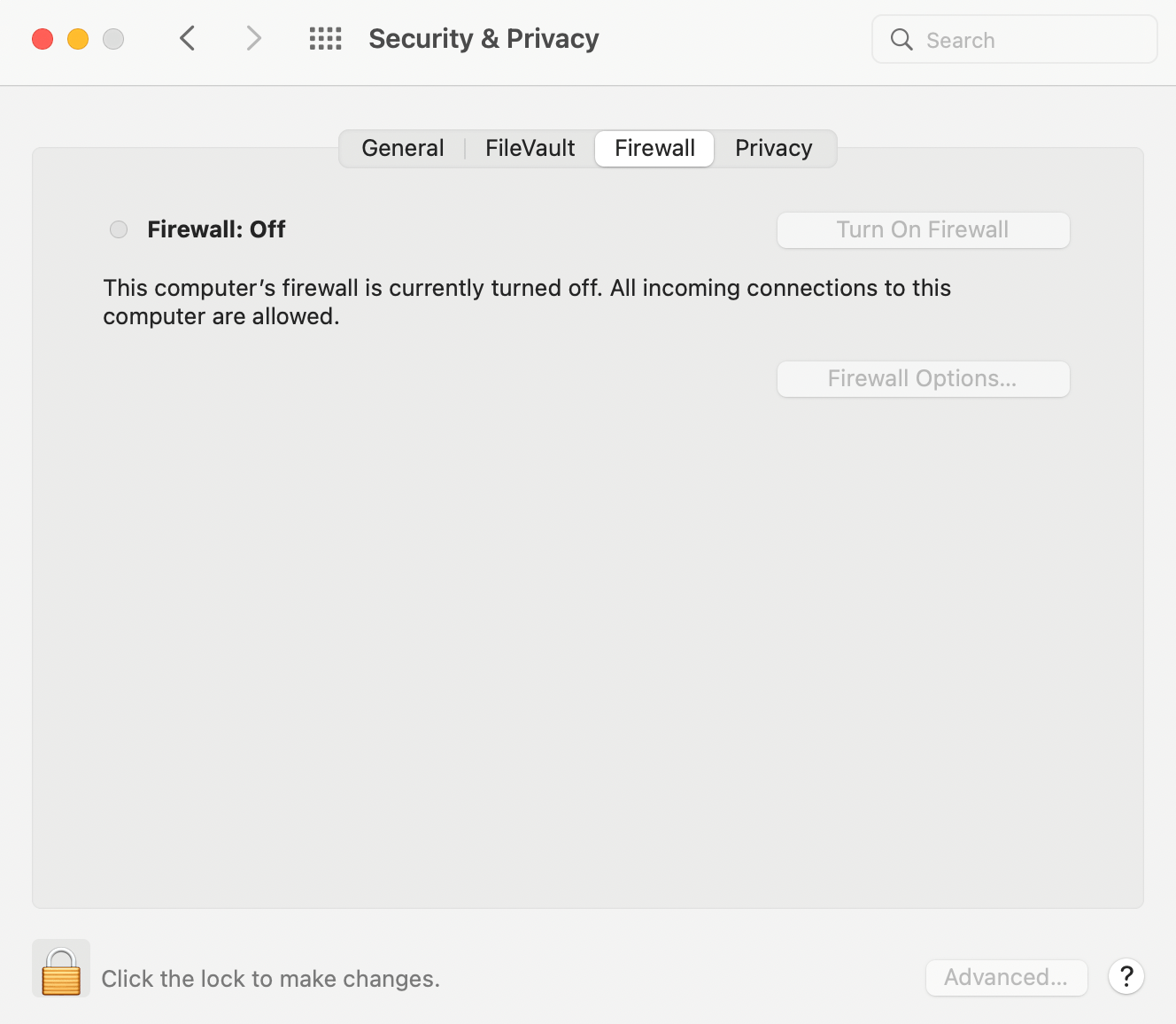Switch to the FileVault tab
The image size is (1176, 1024).
[528, 148]
